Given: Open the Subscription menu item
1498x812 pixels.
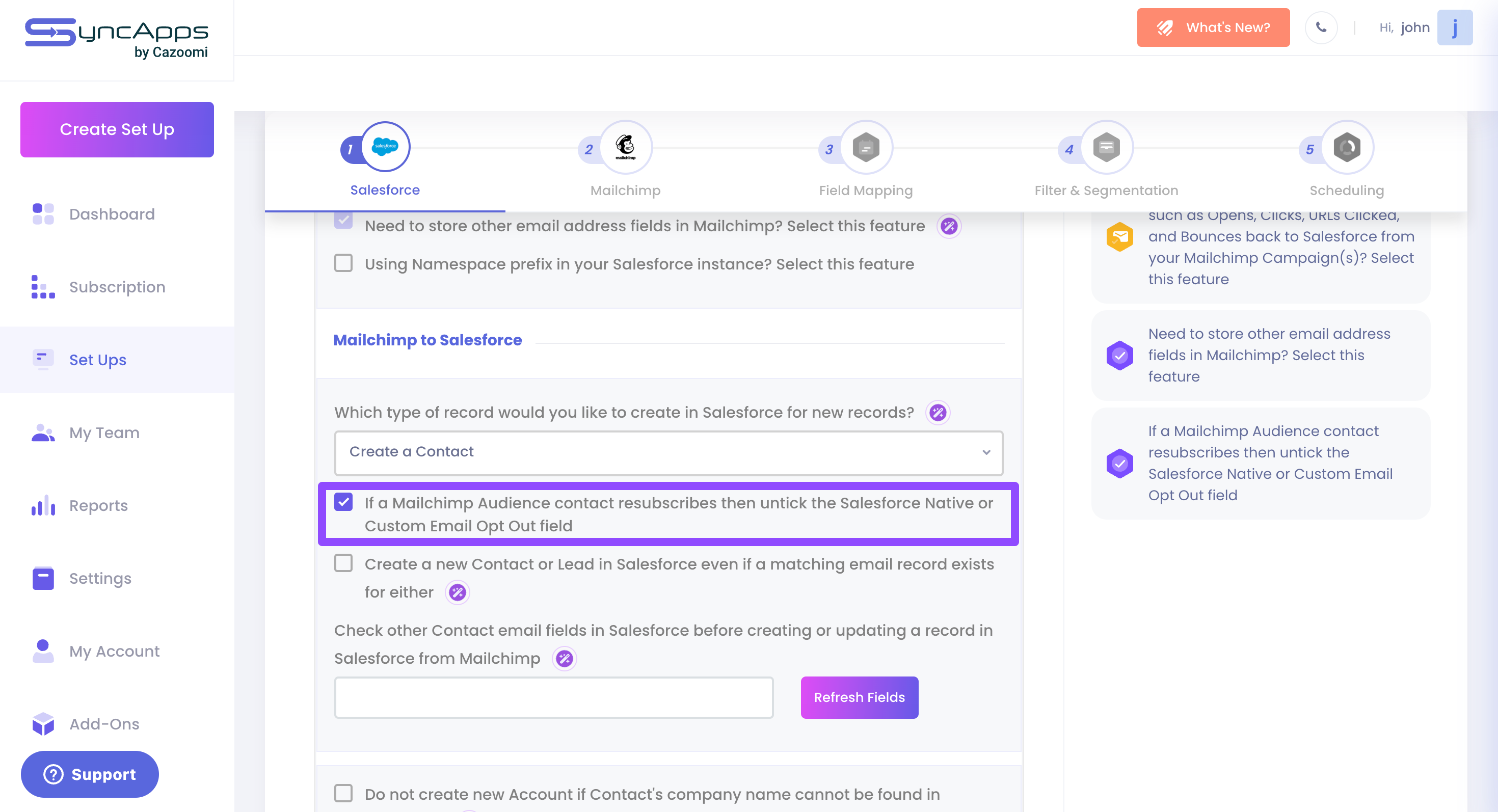Looking at the screenshot, I should click(117, 287).
